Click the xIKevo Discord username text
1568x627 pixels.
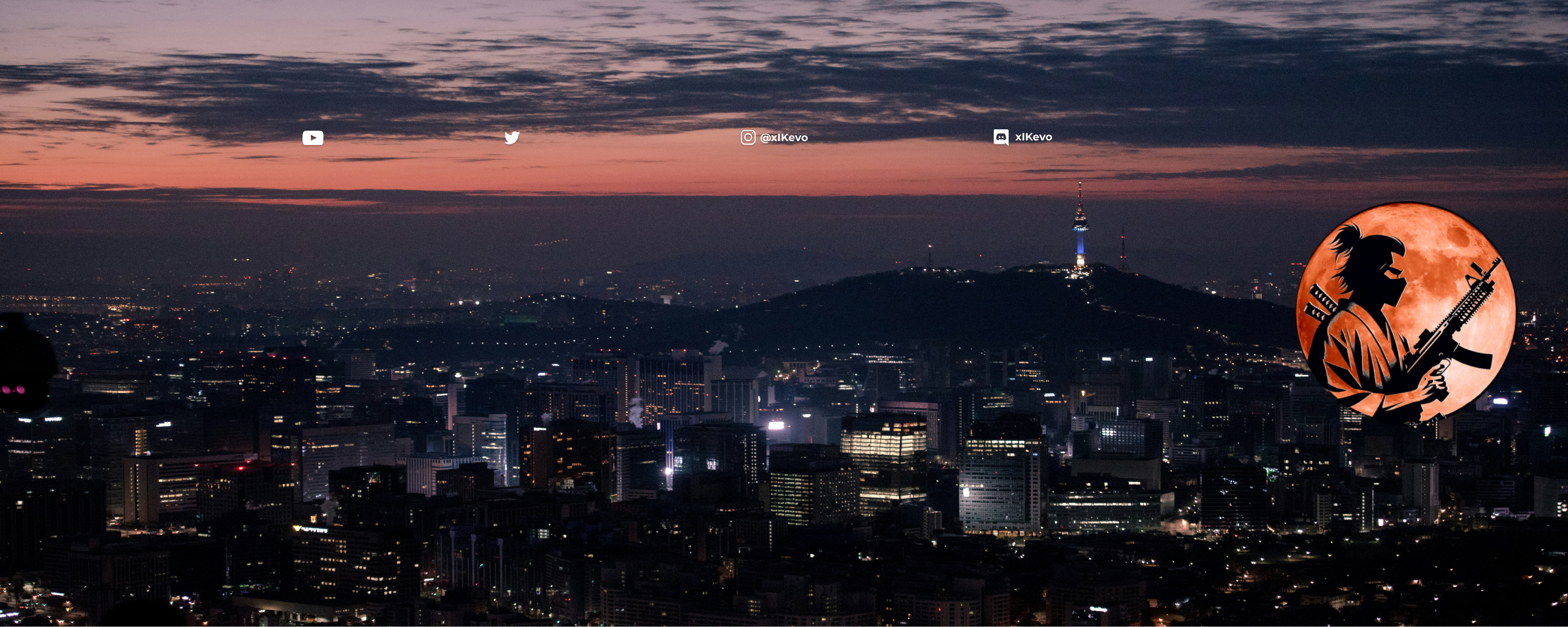click(x=1034, y=137)
